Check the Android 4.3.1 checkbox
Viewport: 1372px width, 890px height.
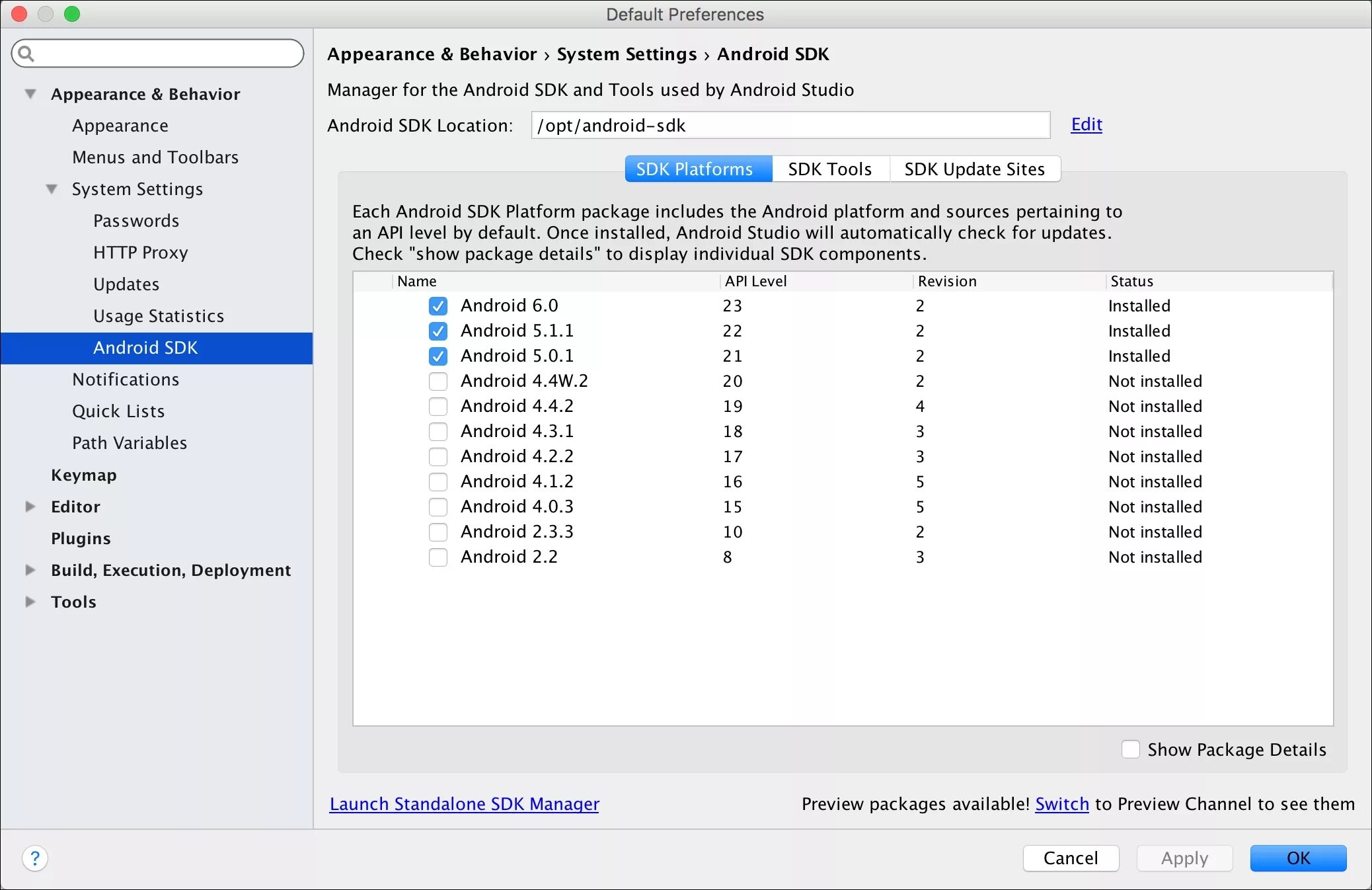[x=438, y=431]
